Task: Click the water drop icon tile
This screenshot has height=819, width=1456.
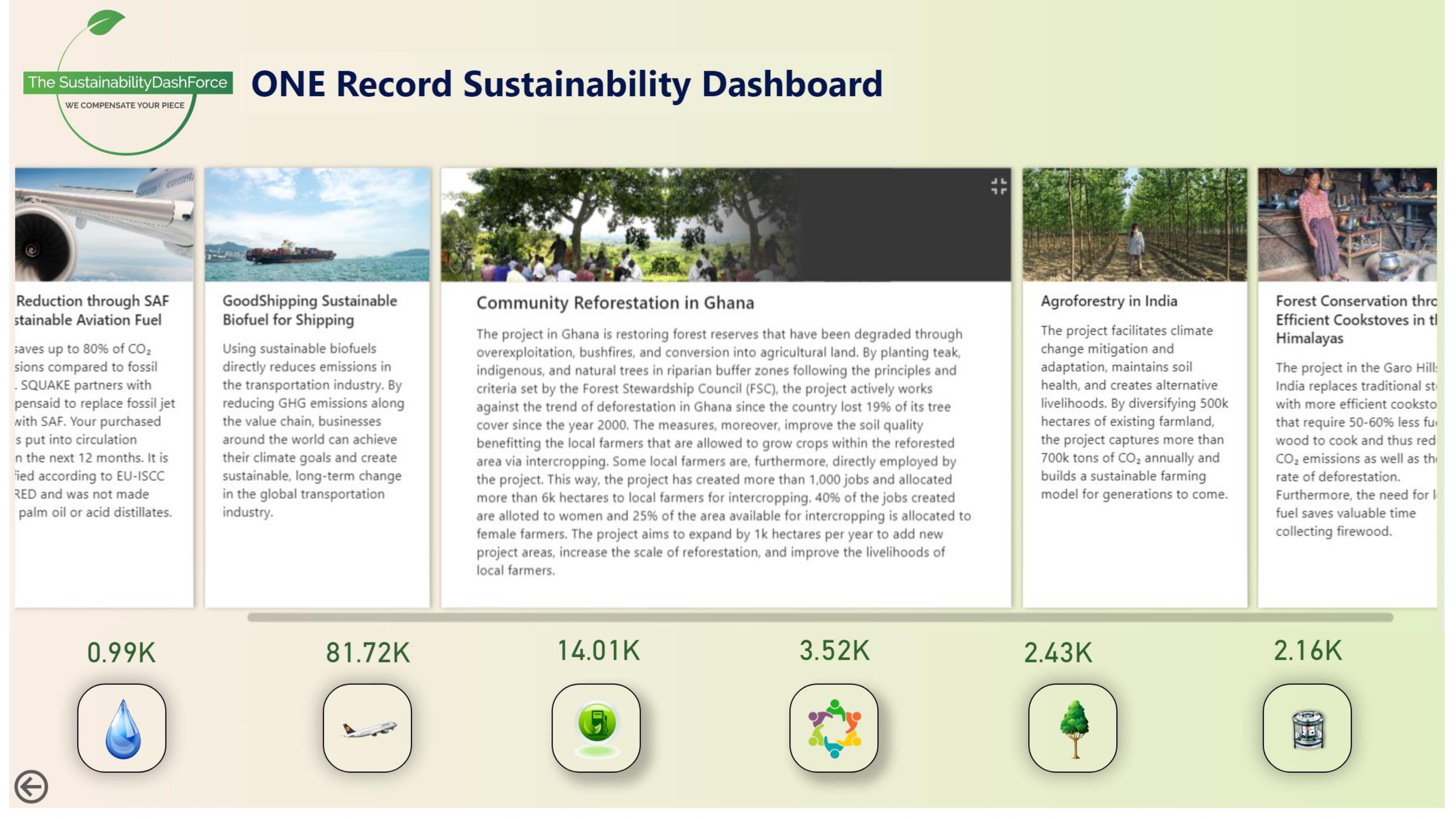Action: [122, 728]
